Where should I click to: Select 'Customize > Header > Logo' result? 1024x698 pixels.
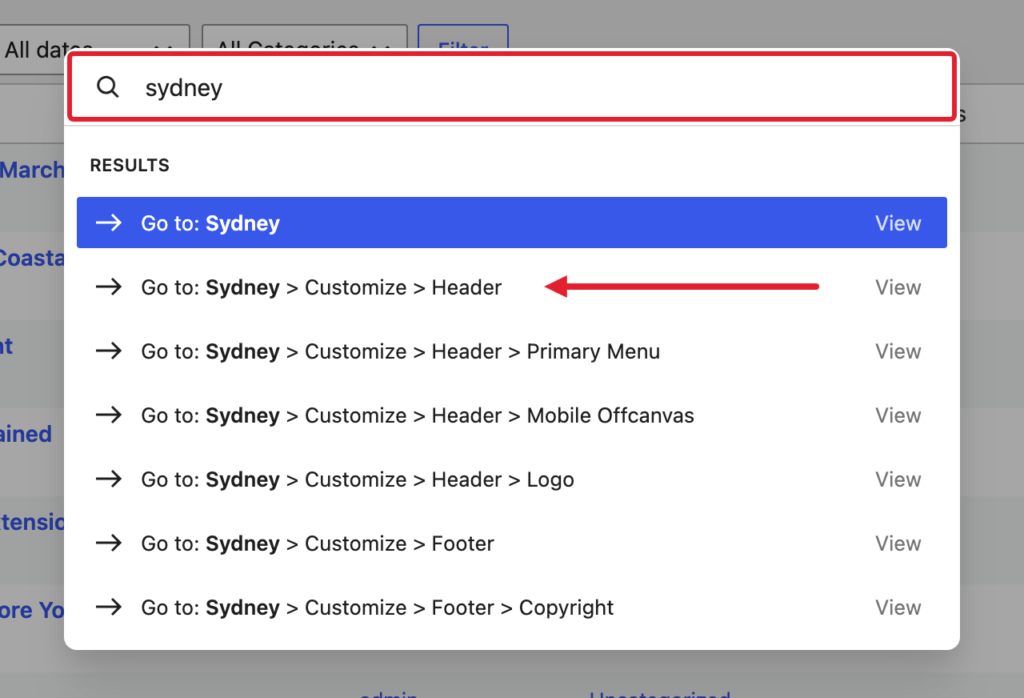point(512,479)
